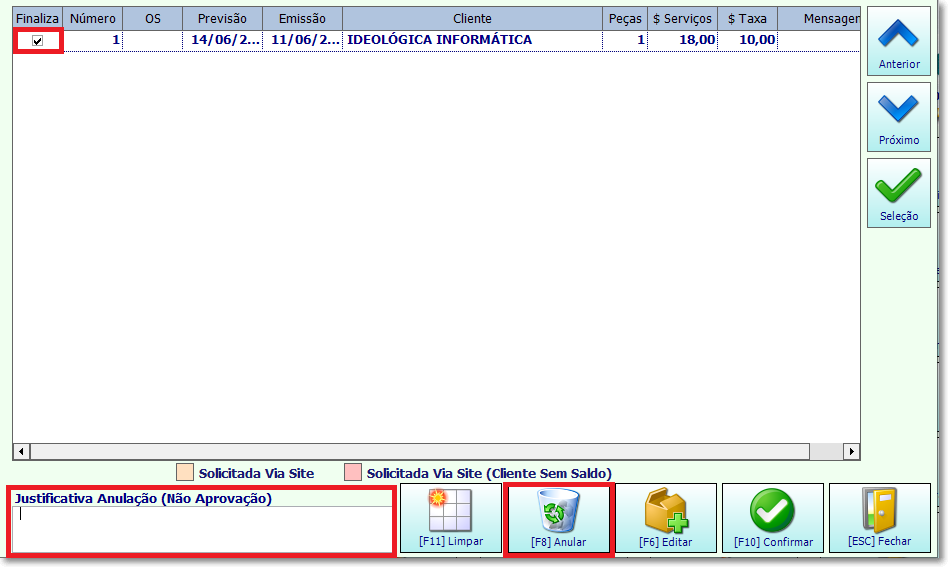Annul the order with [F8] Anular
Image resolution: width=948 pixels, height=567 pixels.
point(559,517)
